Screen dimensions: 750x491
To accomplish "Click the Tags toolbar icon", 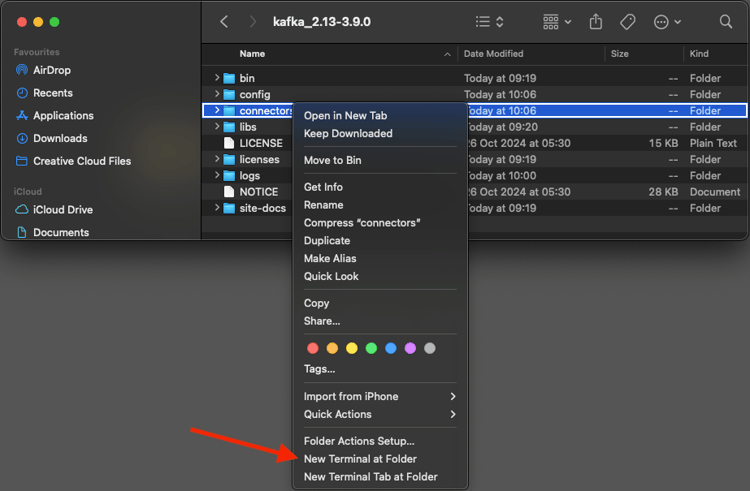I will [628, 22].
